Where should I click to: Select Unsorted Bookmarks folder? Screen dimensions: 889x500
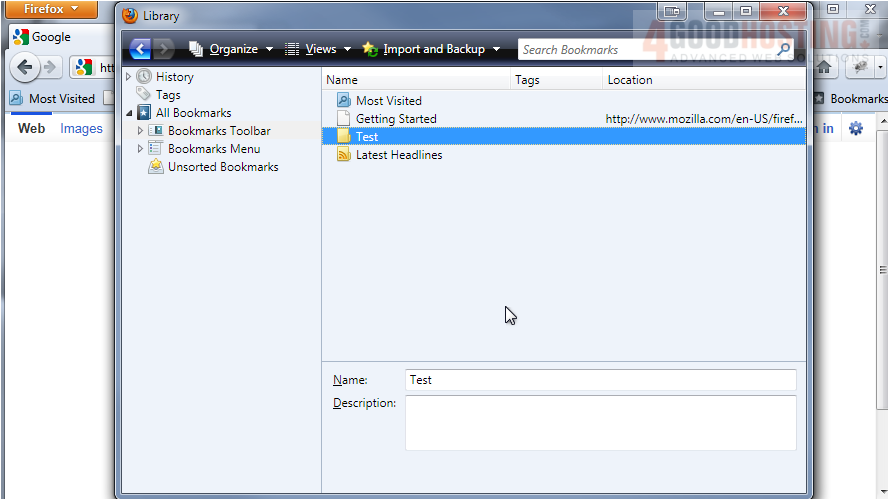click(x=222, y=167)
